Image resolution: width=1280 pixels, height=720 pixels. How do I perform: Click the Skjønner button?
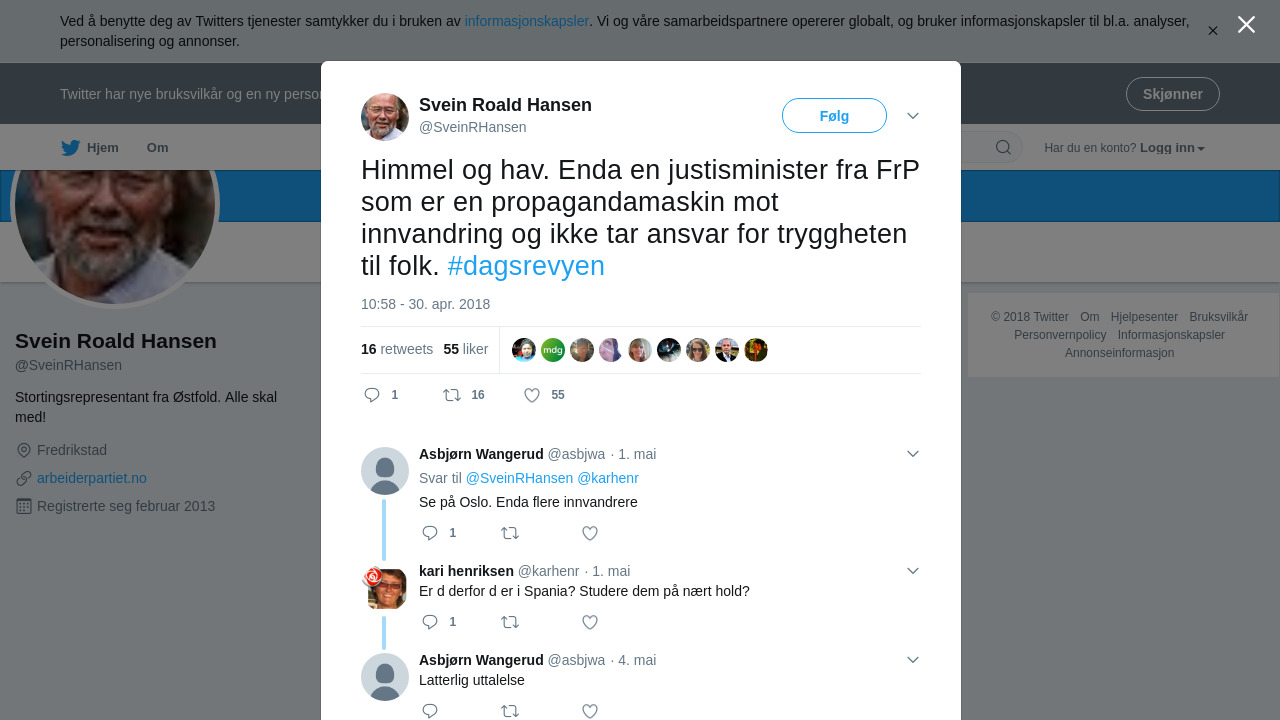click(x=1172, y=94)
